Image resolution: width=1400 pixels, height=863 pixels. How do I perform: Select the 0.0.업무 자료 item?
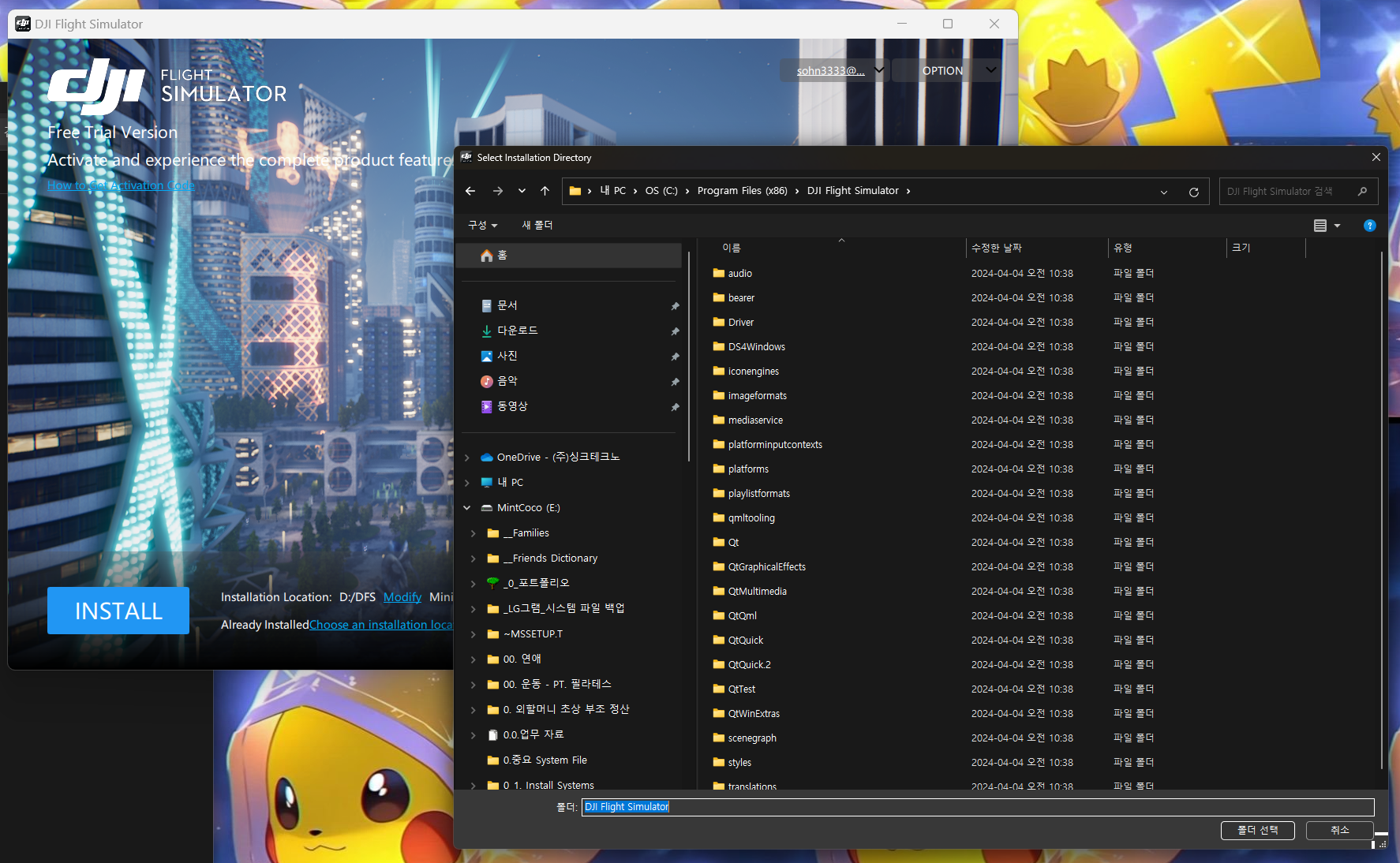[x=533, y=734]
